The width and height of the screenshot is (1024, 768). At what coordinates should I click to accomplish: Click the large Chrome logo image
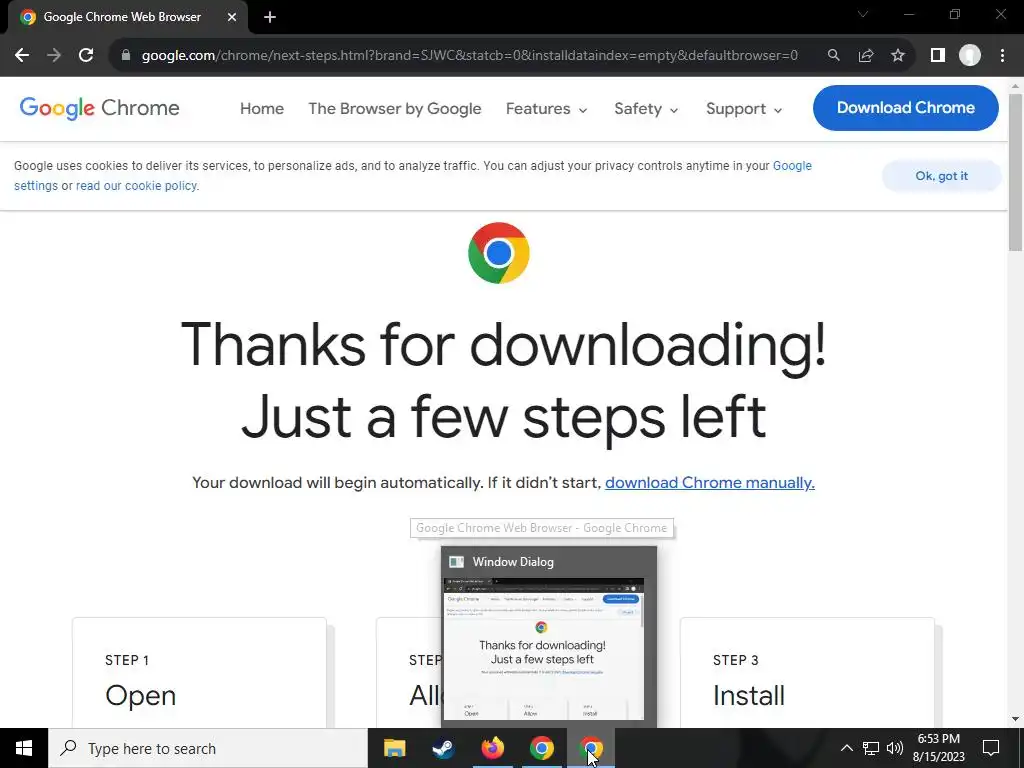pyautogui.click(x=499, y=253)
